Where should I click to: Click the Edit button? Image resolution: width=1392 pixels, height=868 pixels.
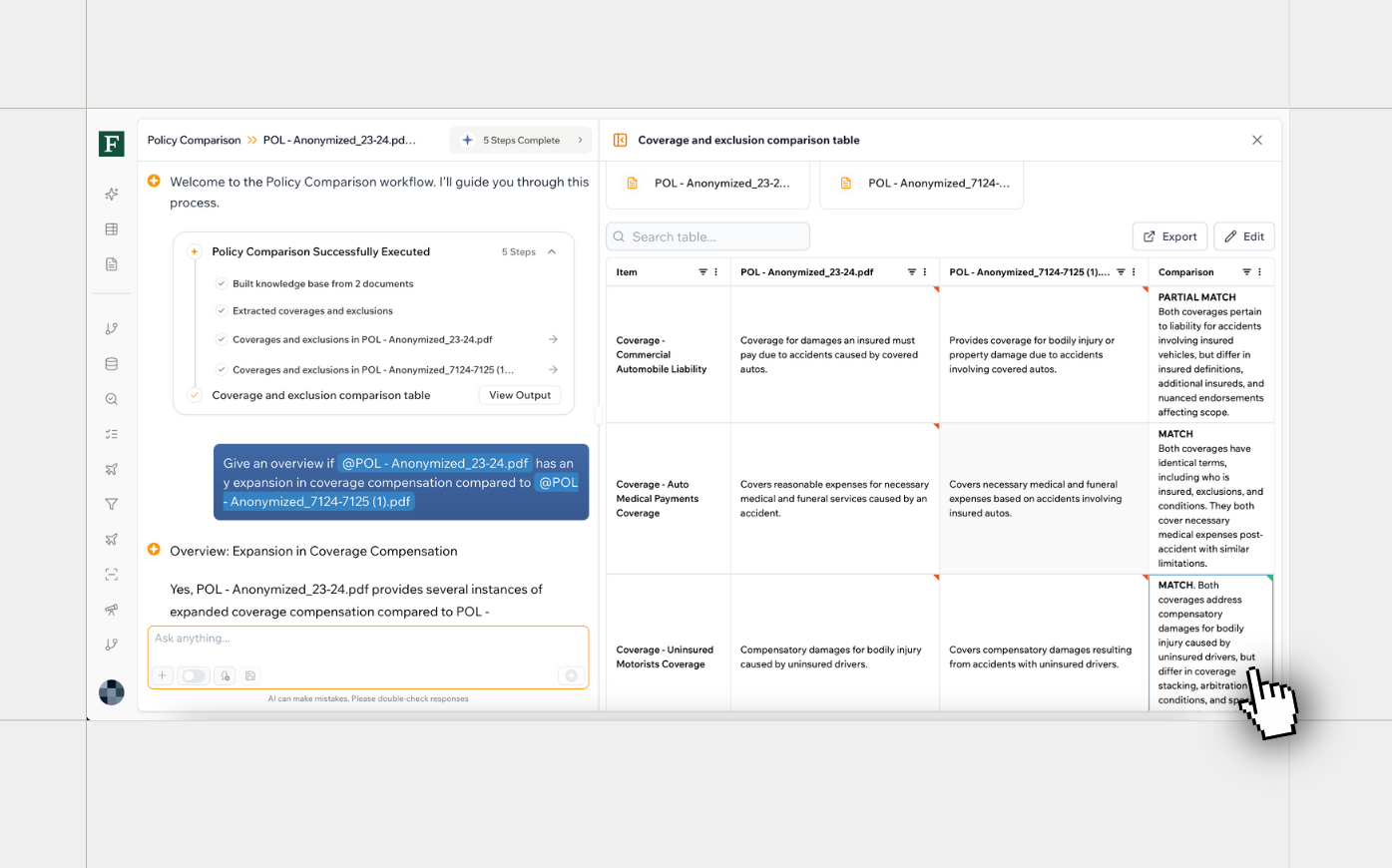tap(1244, 236)
